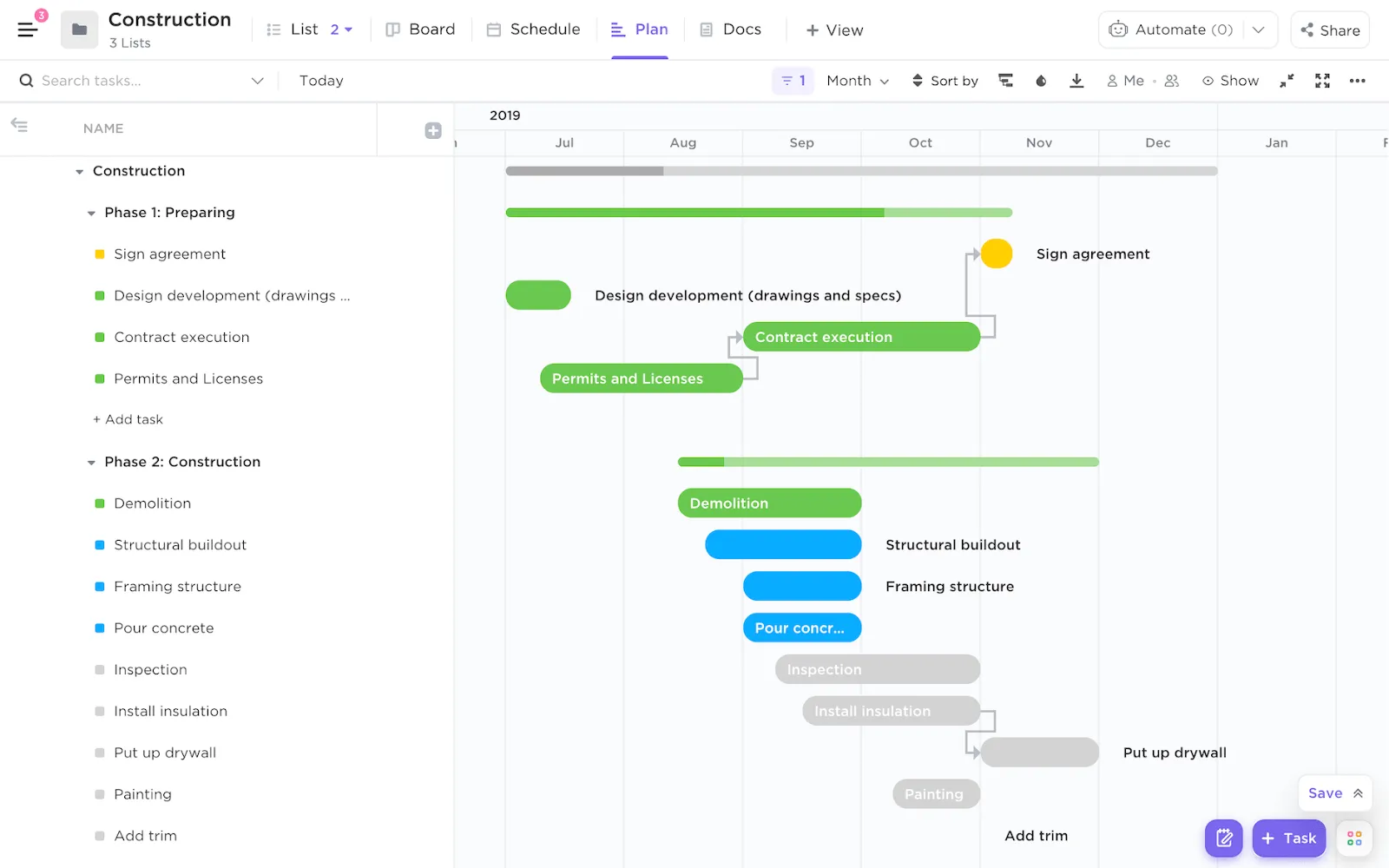Switch to the List view tab
The image size is (1389, 868).
pyautogui.click(x=293, y=30)
